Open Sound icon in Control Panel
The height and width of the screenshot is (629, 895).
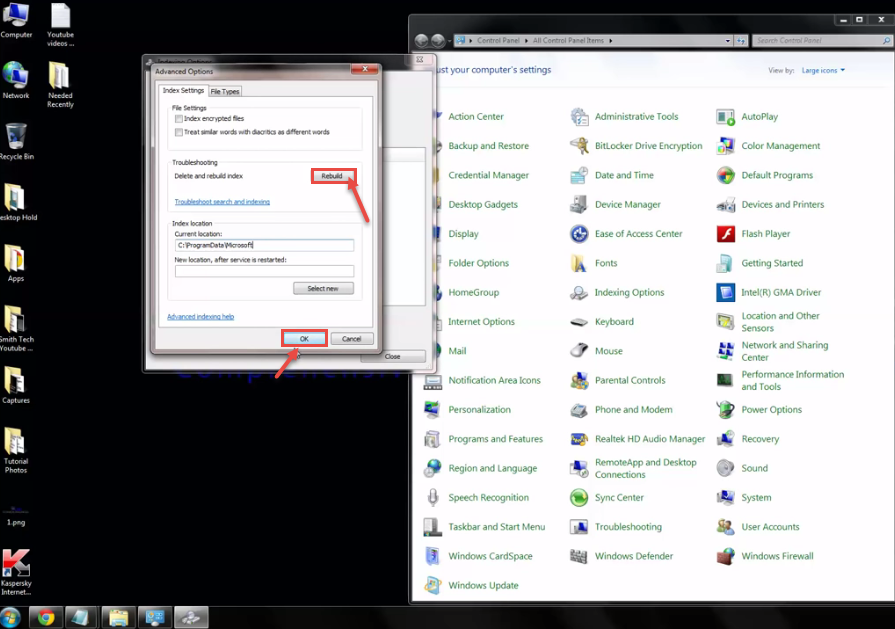pyautogui.click(x=725, y=468)
